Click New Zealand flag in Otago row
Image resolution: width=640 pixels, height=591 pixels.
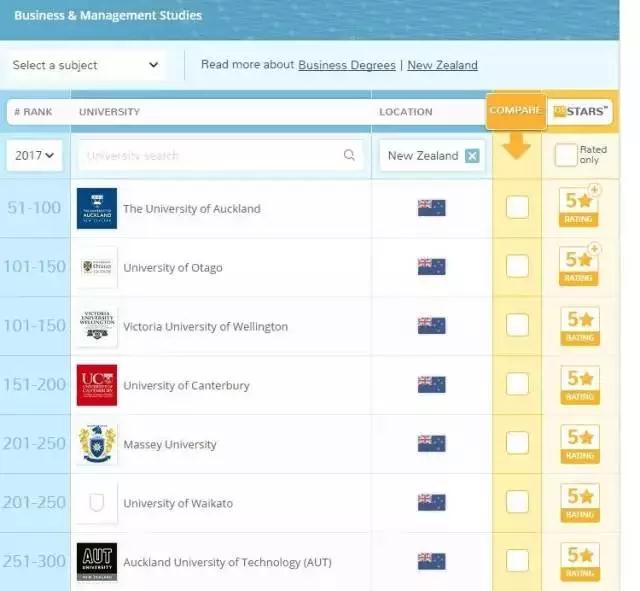tap(431, 267)
